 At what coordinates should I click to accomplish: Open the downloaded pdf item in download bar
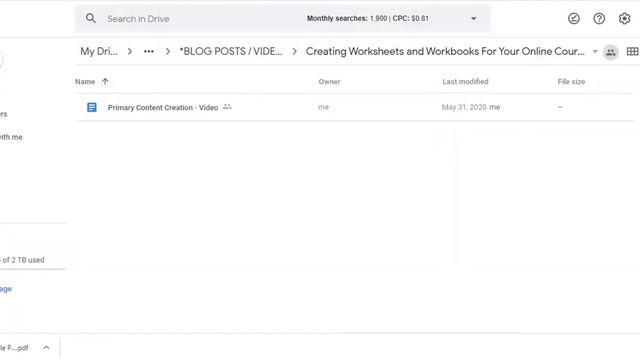point(14,348)
